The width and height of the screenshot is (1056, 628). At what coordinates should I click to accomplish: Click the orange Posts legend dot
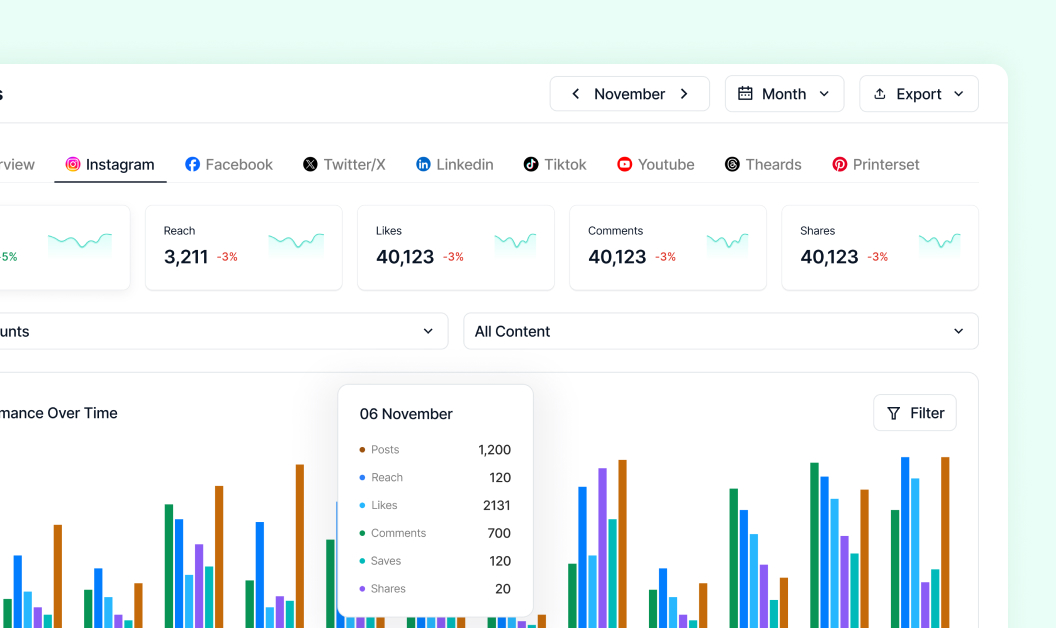[x=362, y=449]
